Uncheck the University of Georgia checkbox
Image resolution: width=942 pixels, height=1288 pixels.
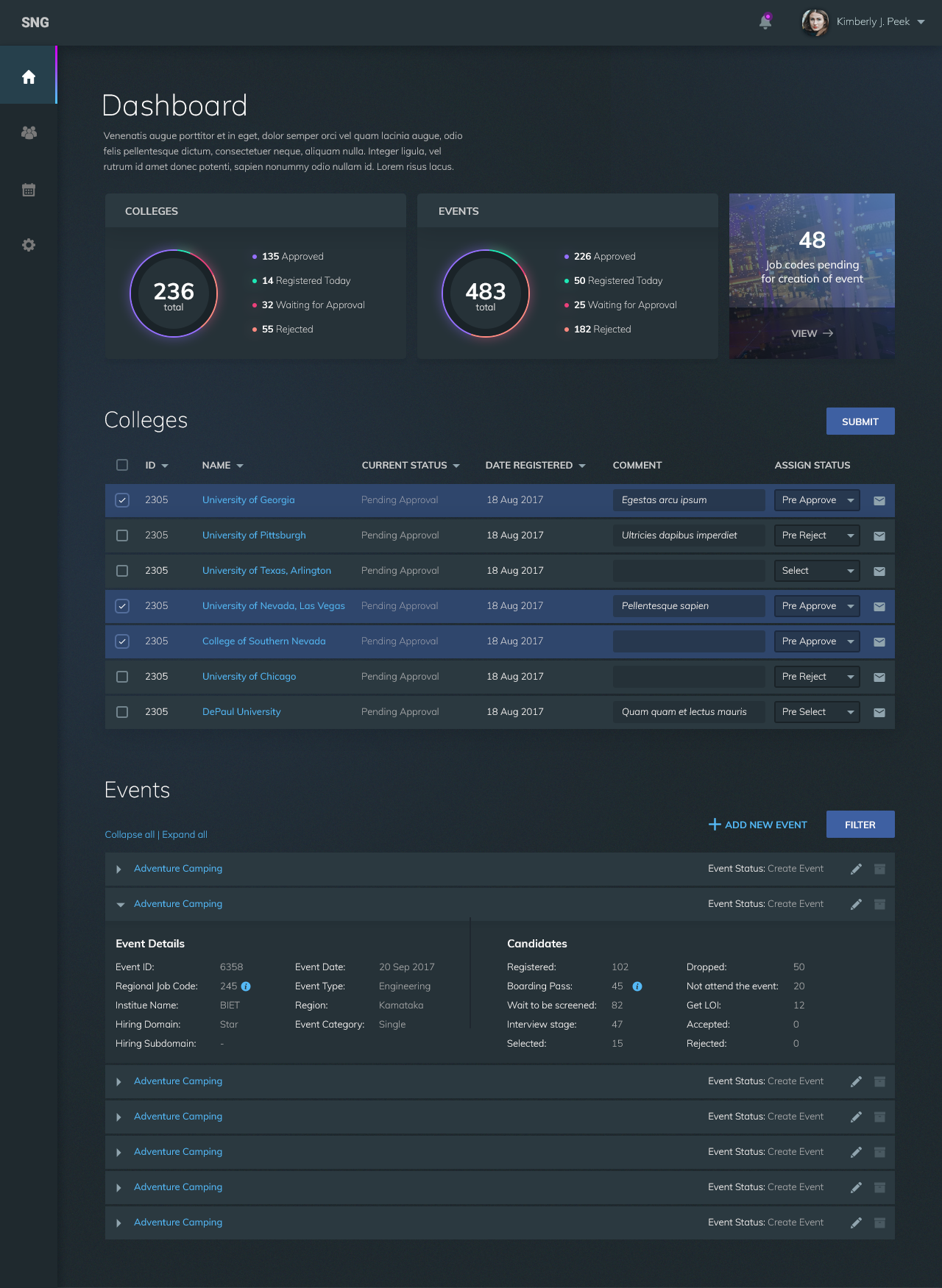pos(122,500)
